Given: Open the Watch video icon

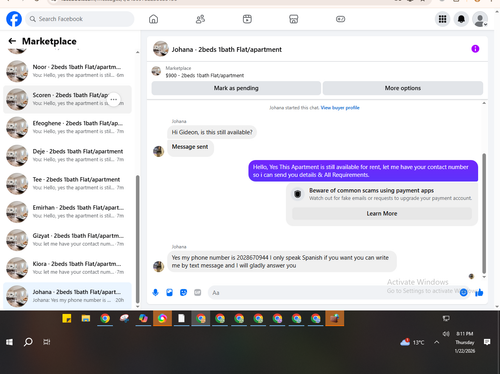Looking at the screenshot, I should 247,19.
